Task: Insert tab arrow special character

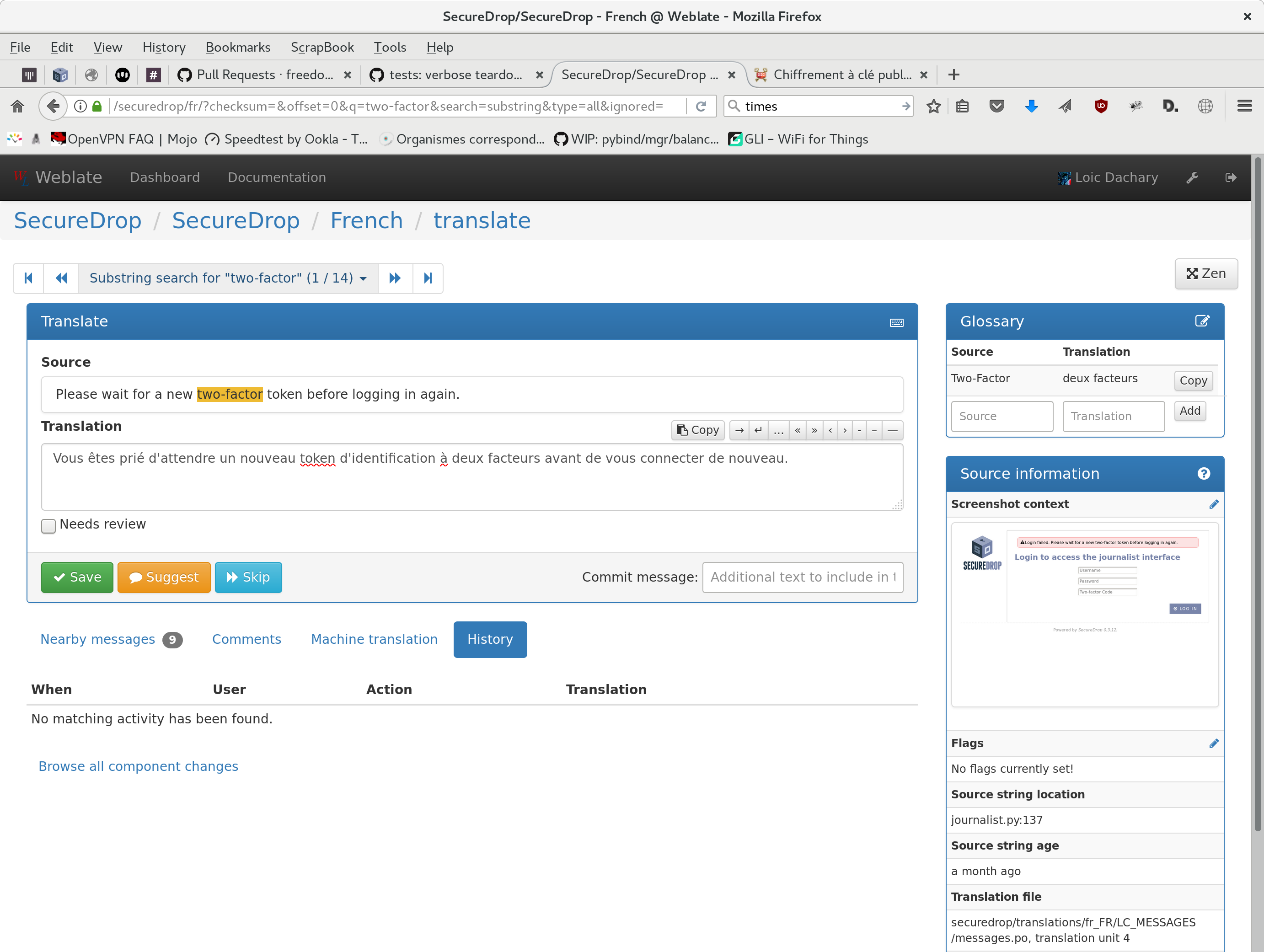Action: point(739,430)
